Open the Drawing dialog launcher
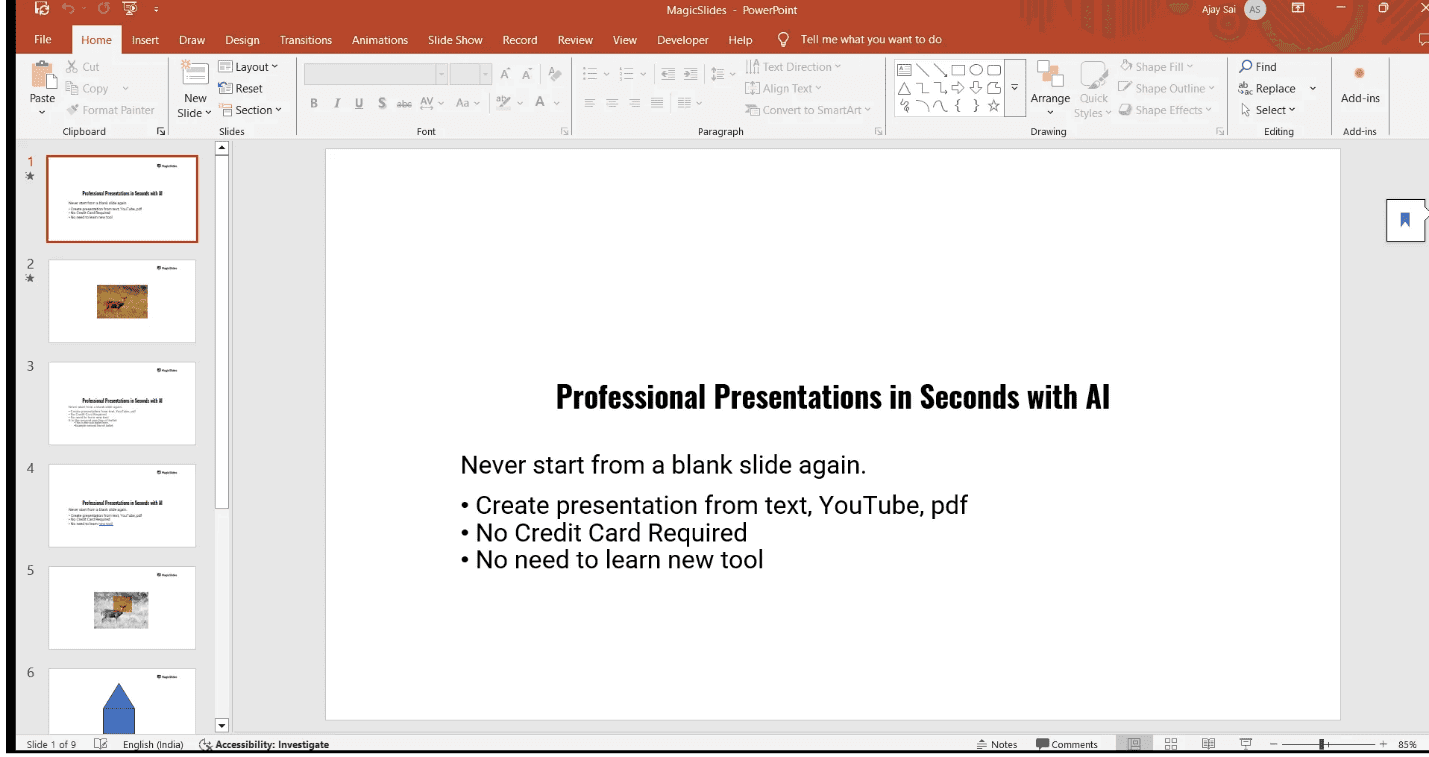 (1220, 132)
